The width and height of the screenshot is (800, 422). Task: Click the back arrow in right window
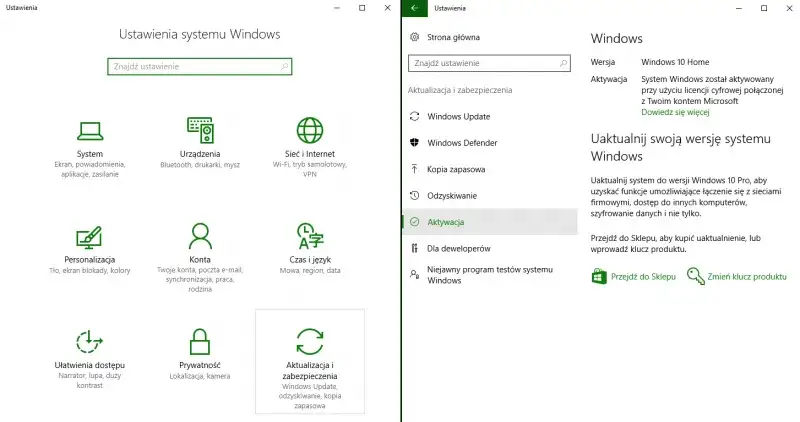tap(414, 8)
